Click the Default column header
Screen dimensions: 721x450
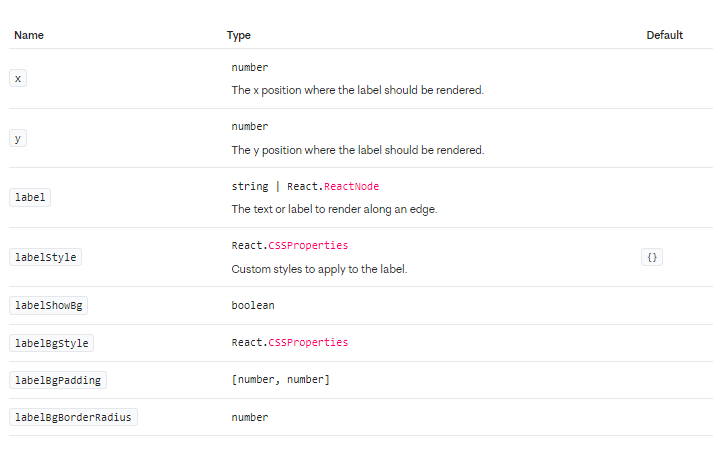click(x=664, y=35)
